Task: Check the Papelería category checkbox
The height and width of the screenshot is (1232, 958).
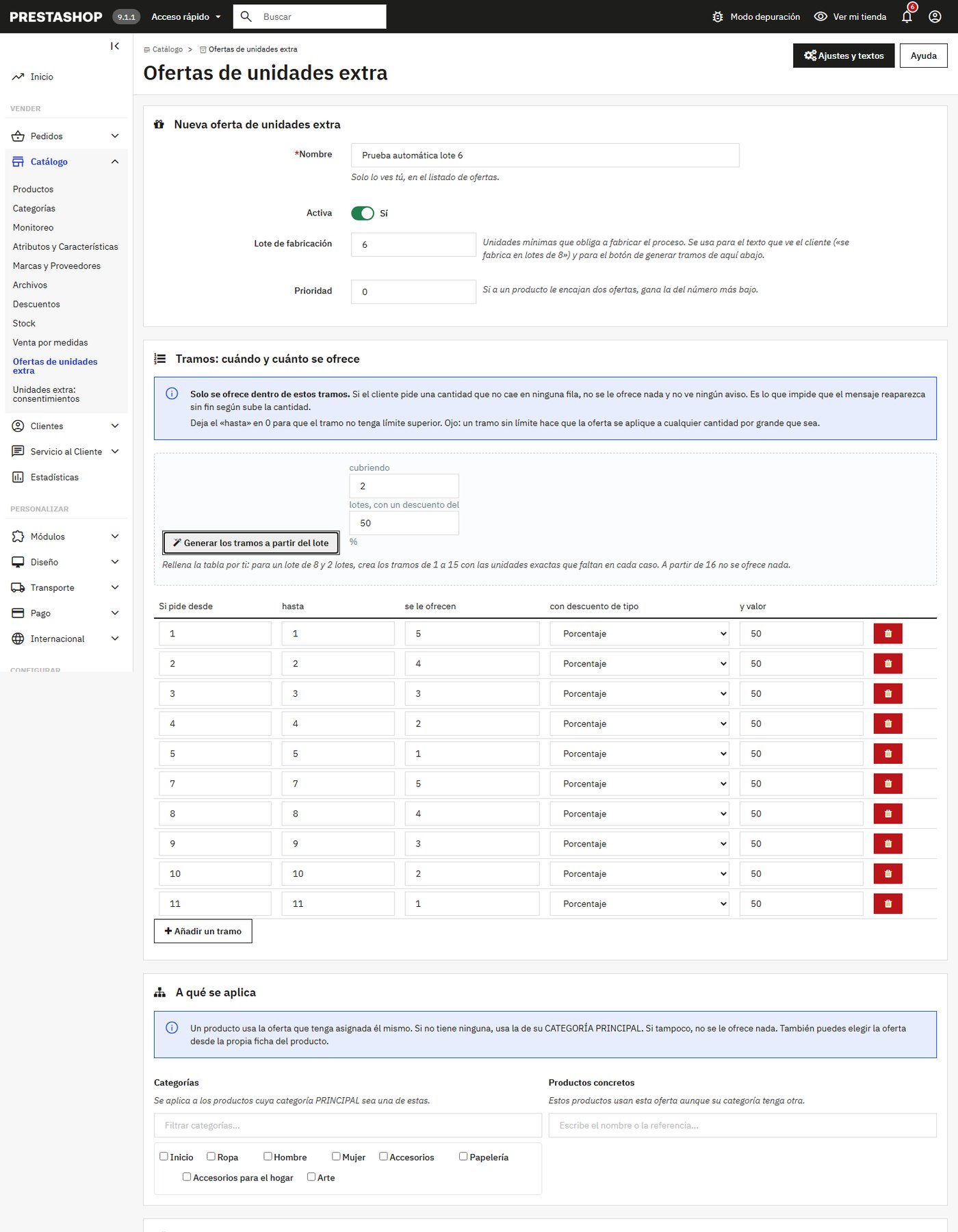Action: pyautogui.click(x=463, y=1157)
